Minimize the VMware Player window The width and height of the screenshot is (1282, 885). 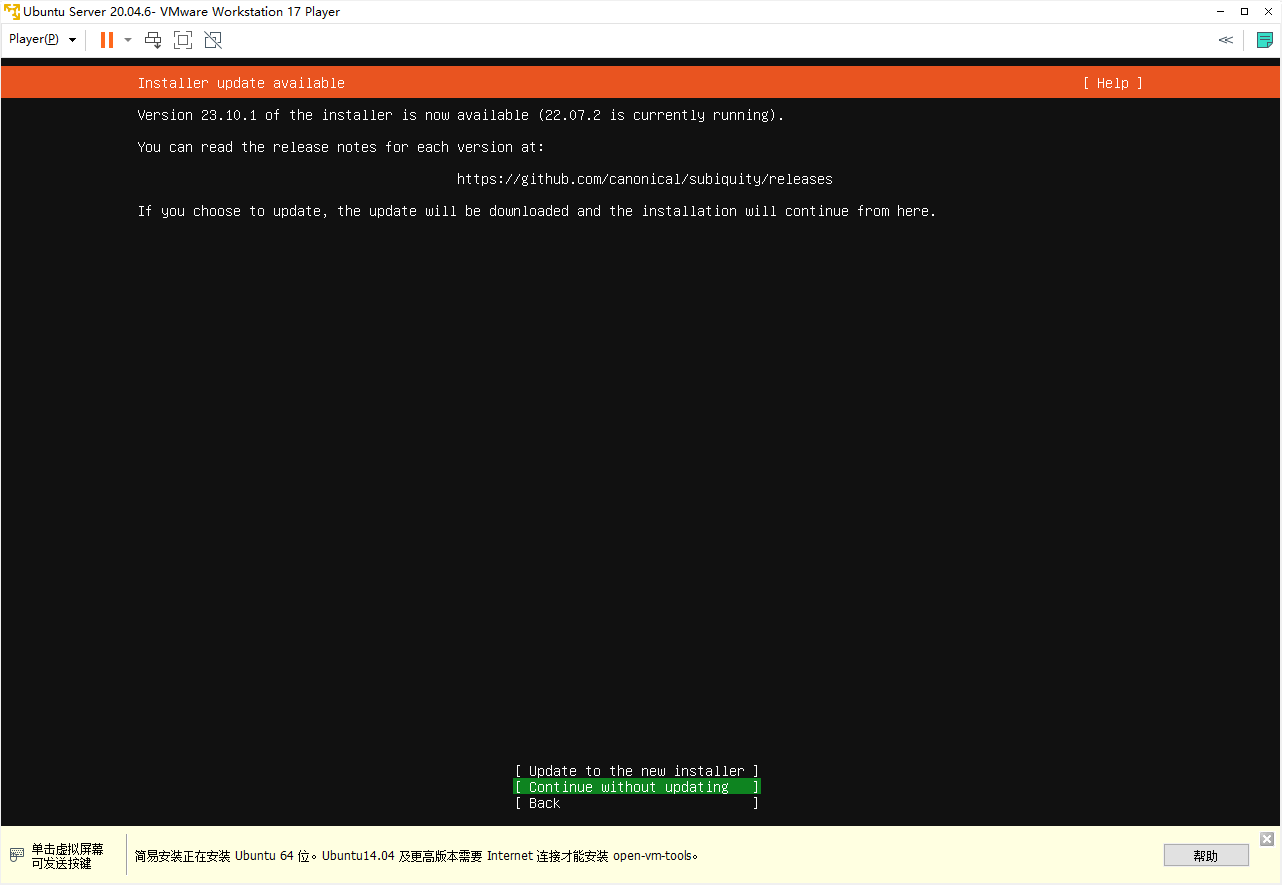[1221, 12]
